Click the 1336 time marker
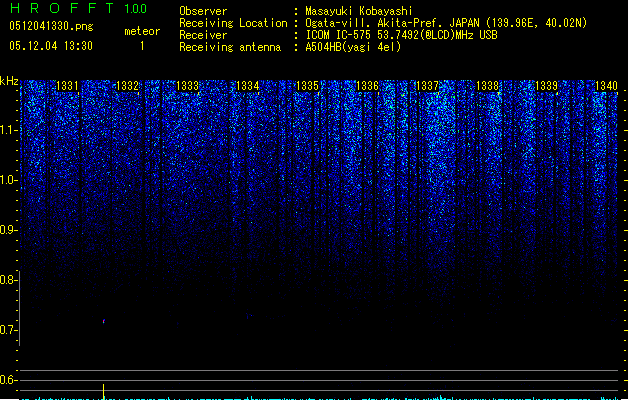The image size is (629, 400). pyautogui.click(x=367, y=86)
